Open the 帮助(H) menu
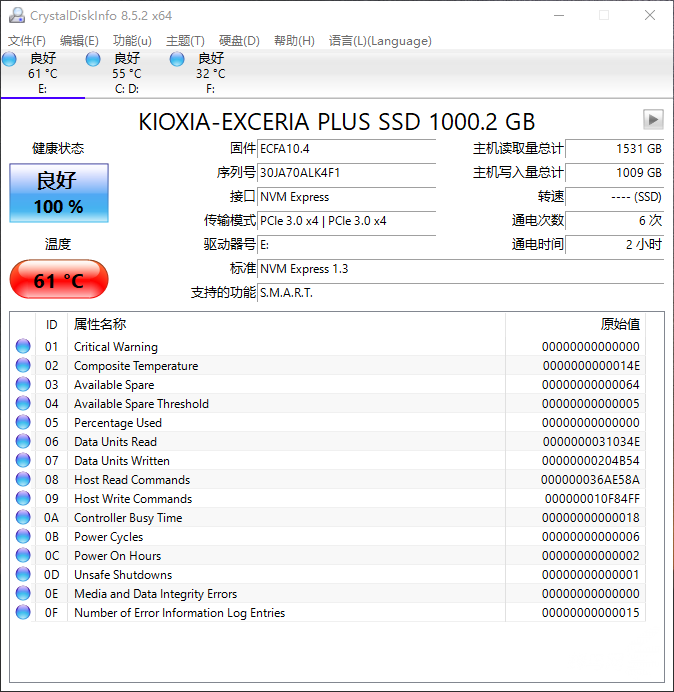The width and height of the screenshot is (674, 692). (x=294, y=41)
